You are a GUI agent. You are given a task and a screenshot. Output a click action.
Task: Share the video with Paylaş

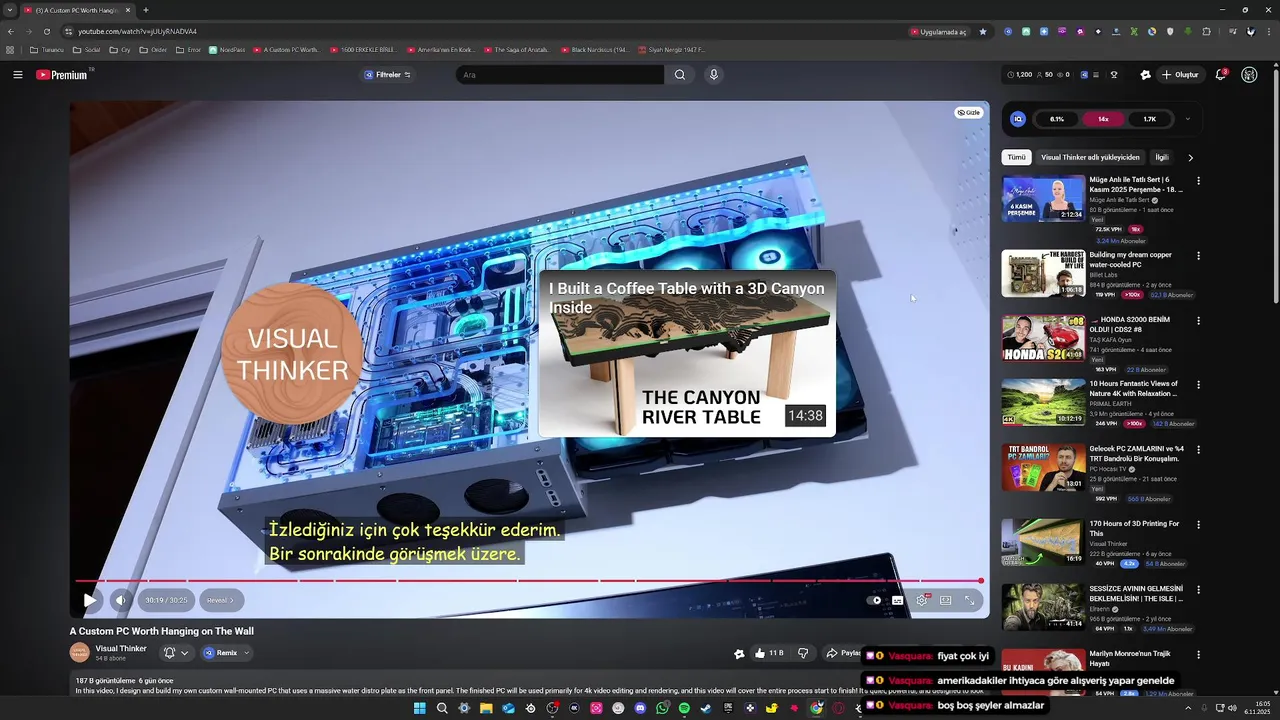[x=843, y=653]
